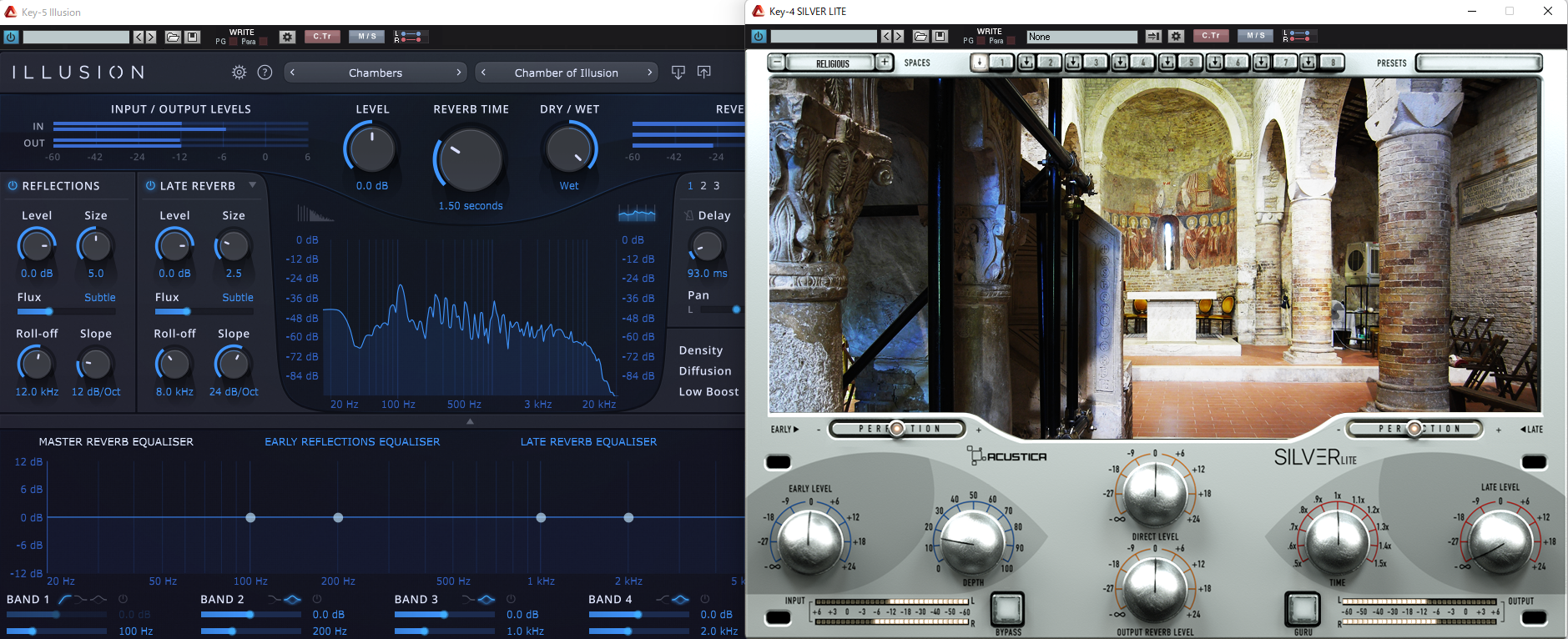Toggle the Bypass button on Silver Lite
The width and height of the screenshot is (1568, 639).
(1007, 609)
